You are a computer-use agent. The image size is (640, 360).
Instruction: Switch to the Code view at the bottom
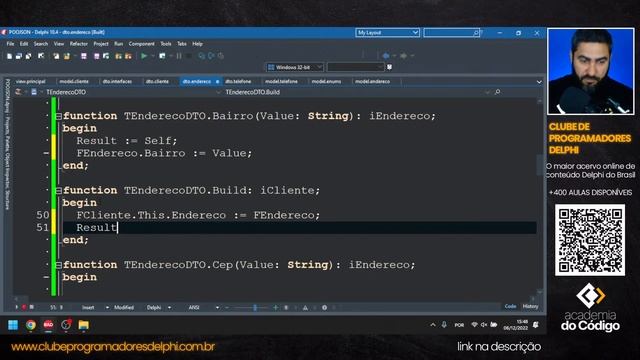[510, 306]
